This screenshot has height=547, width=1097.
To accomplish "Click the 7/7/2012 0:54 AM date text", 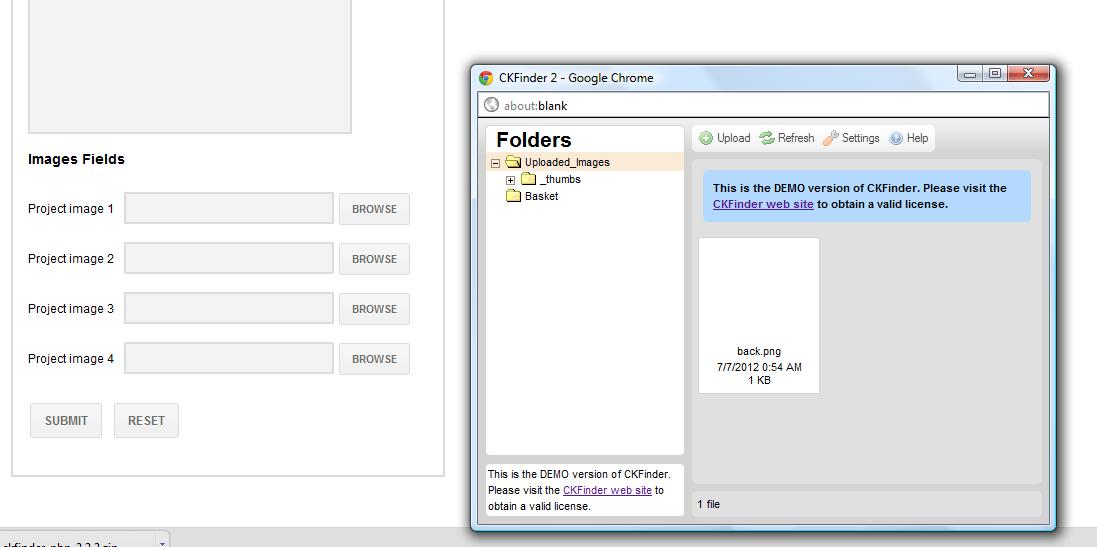I will point(759,367).
